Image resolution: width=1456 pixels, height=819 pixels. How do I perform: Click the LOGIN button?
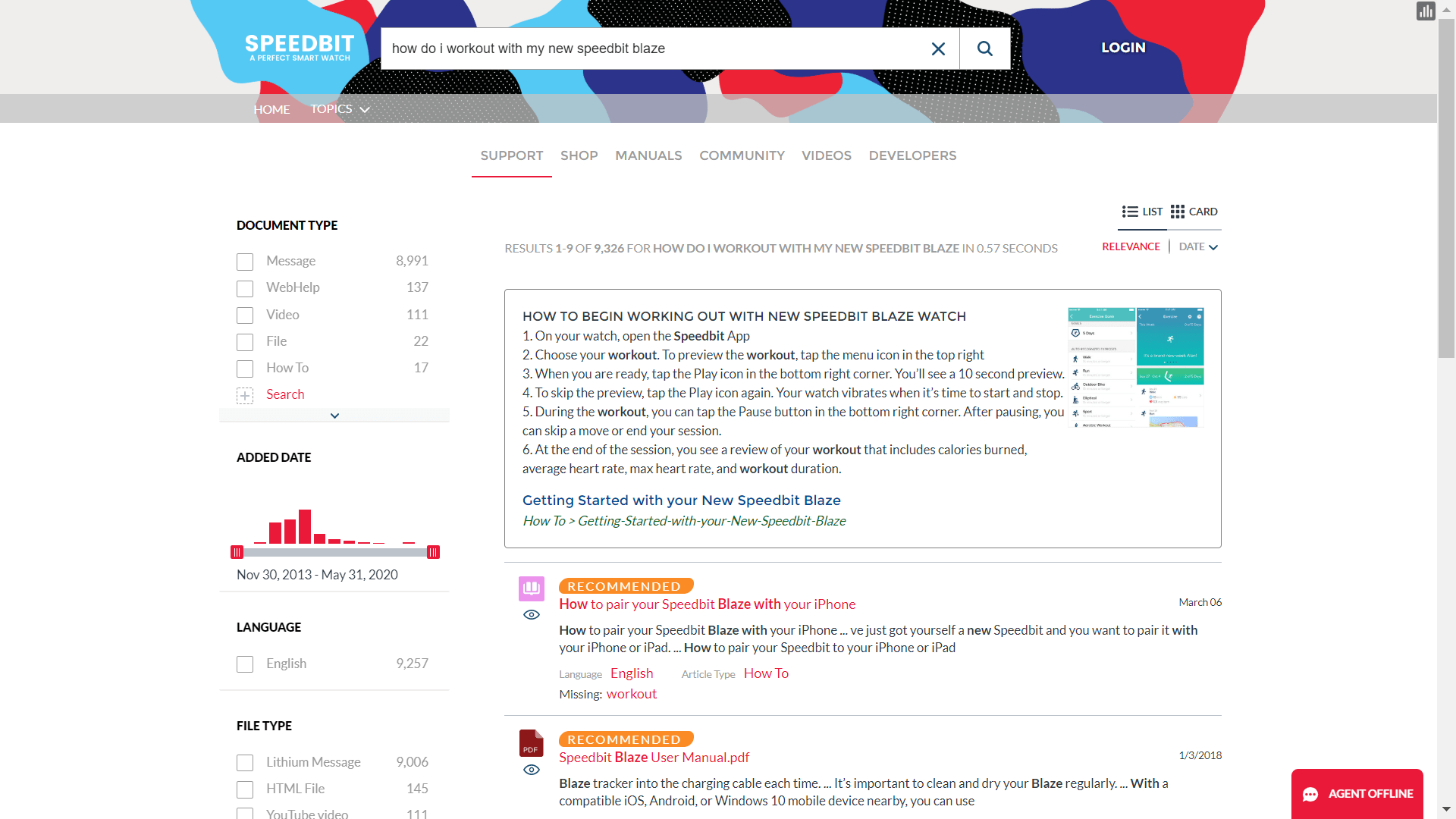(x=1122, y=47)
